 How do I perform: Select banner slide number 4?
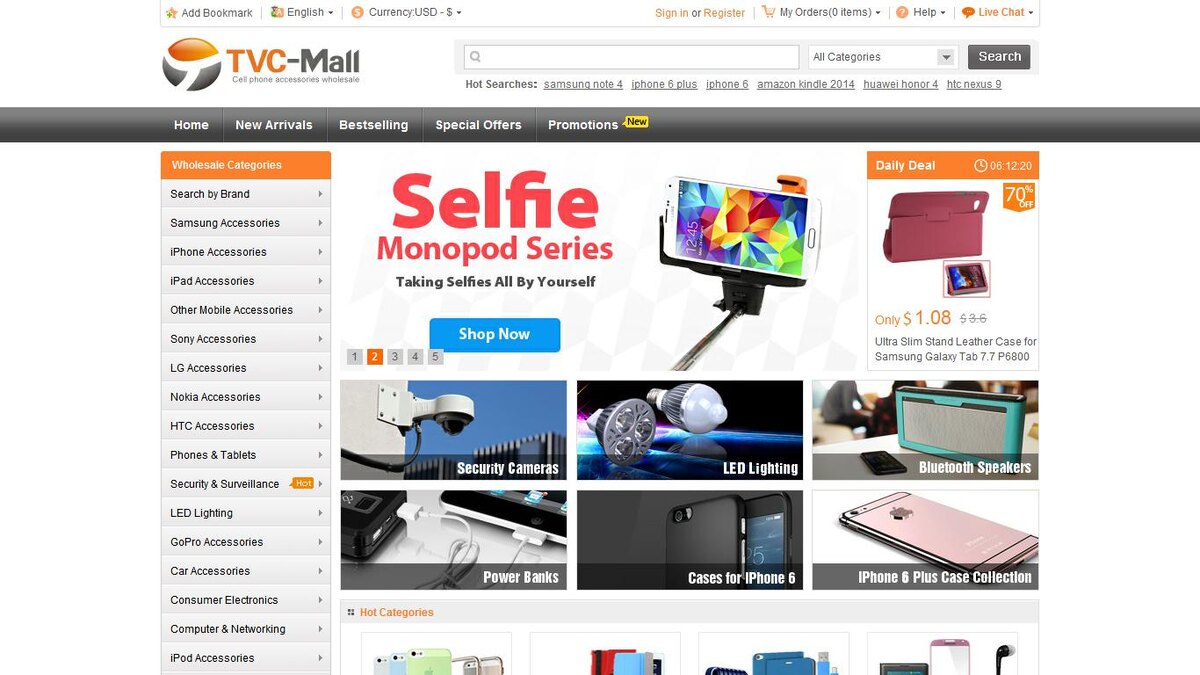tap(415, 357)
